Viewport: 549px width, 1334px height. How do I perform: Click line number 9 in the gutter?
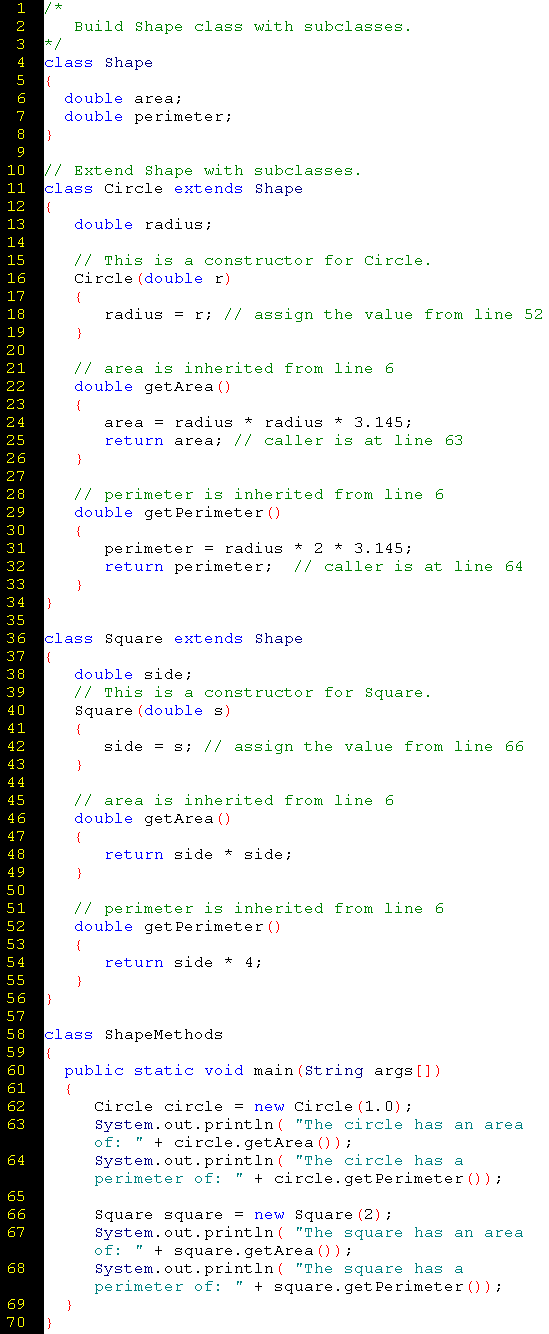pos(21,152)
